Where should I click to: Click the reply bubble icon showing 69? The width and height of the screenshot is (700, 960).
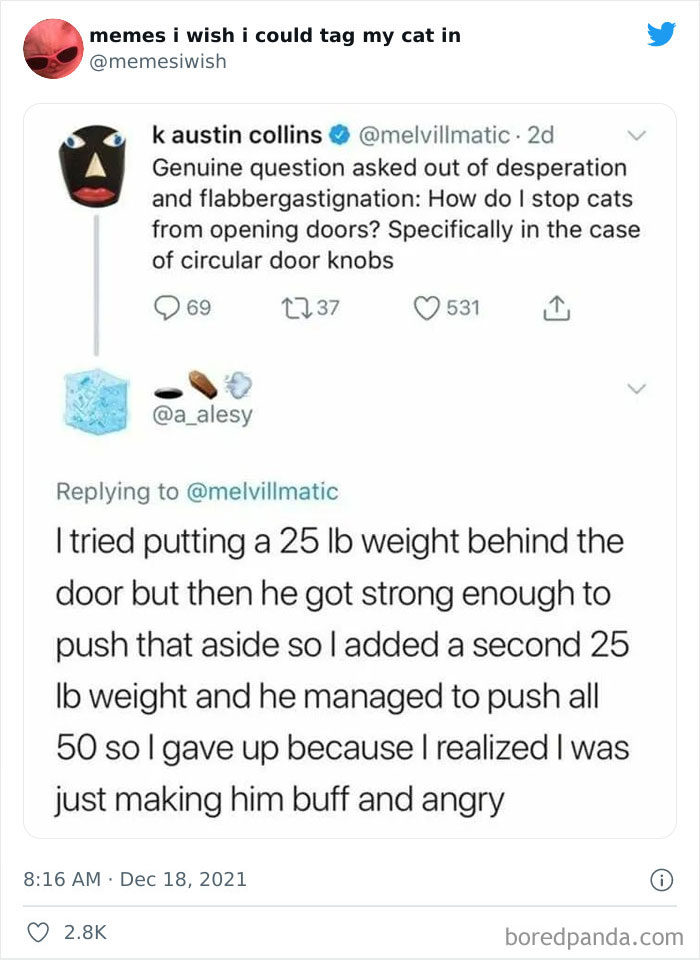(x=168, y=309)
